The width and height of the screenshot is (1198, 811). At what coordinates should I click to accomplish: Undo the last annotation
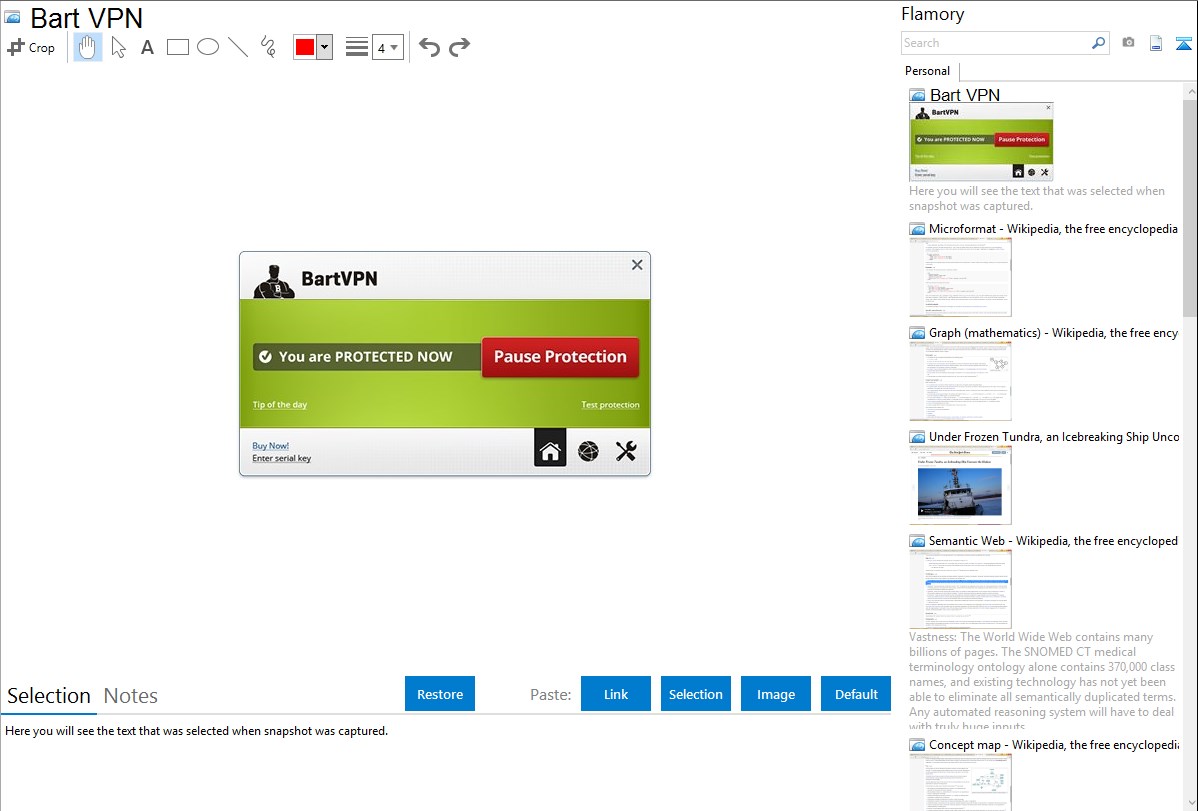pos(429,47)
